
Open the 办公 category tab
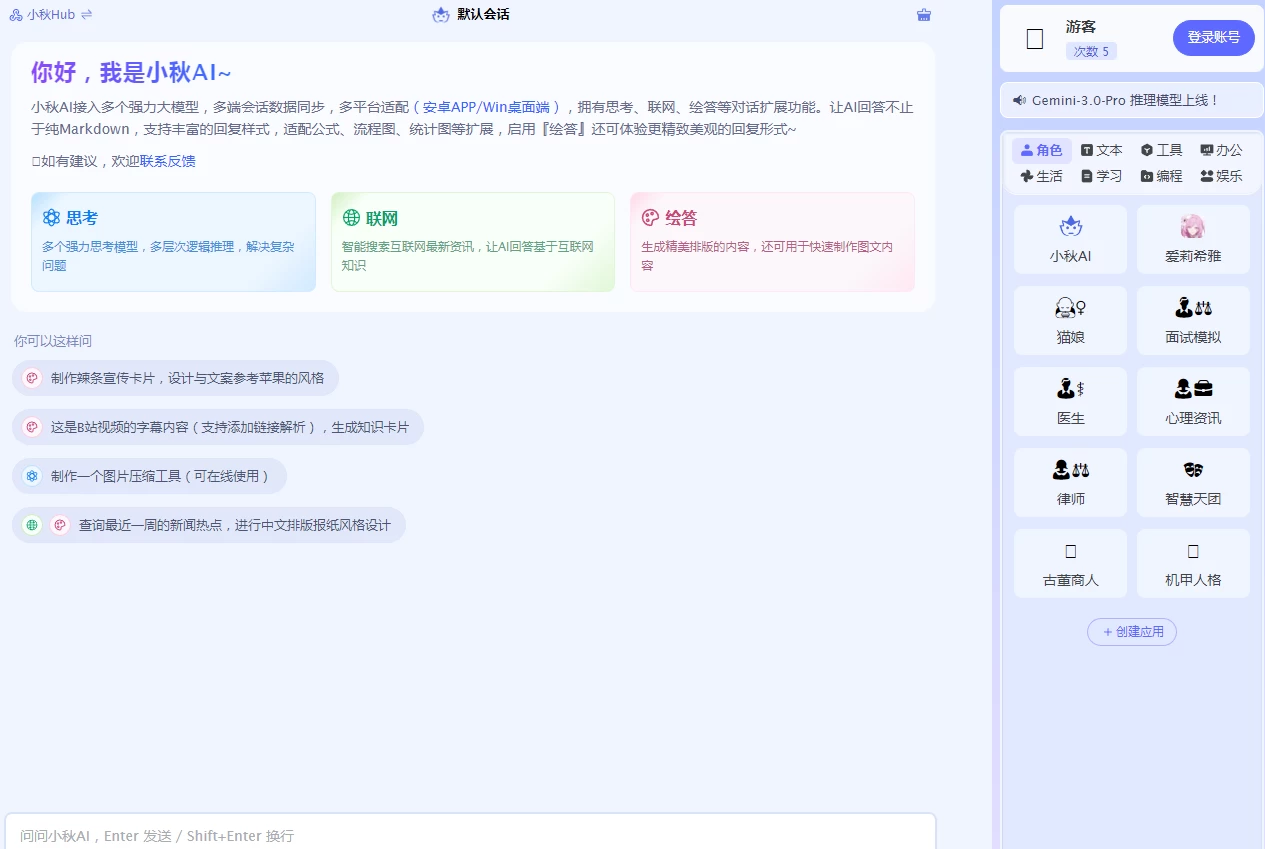click(x=1221, y=150)
